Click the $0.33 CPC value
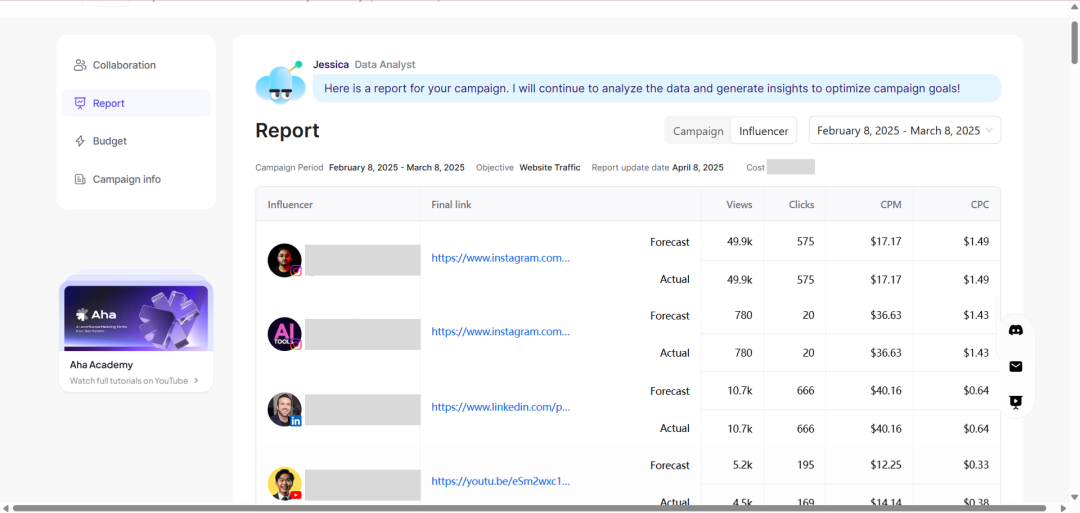 975,465
